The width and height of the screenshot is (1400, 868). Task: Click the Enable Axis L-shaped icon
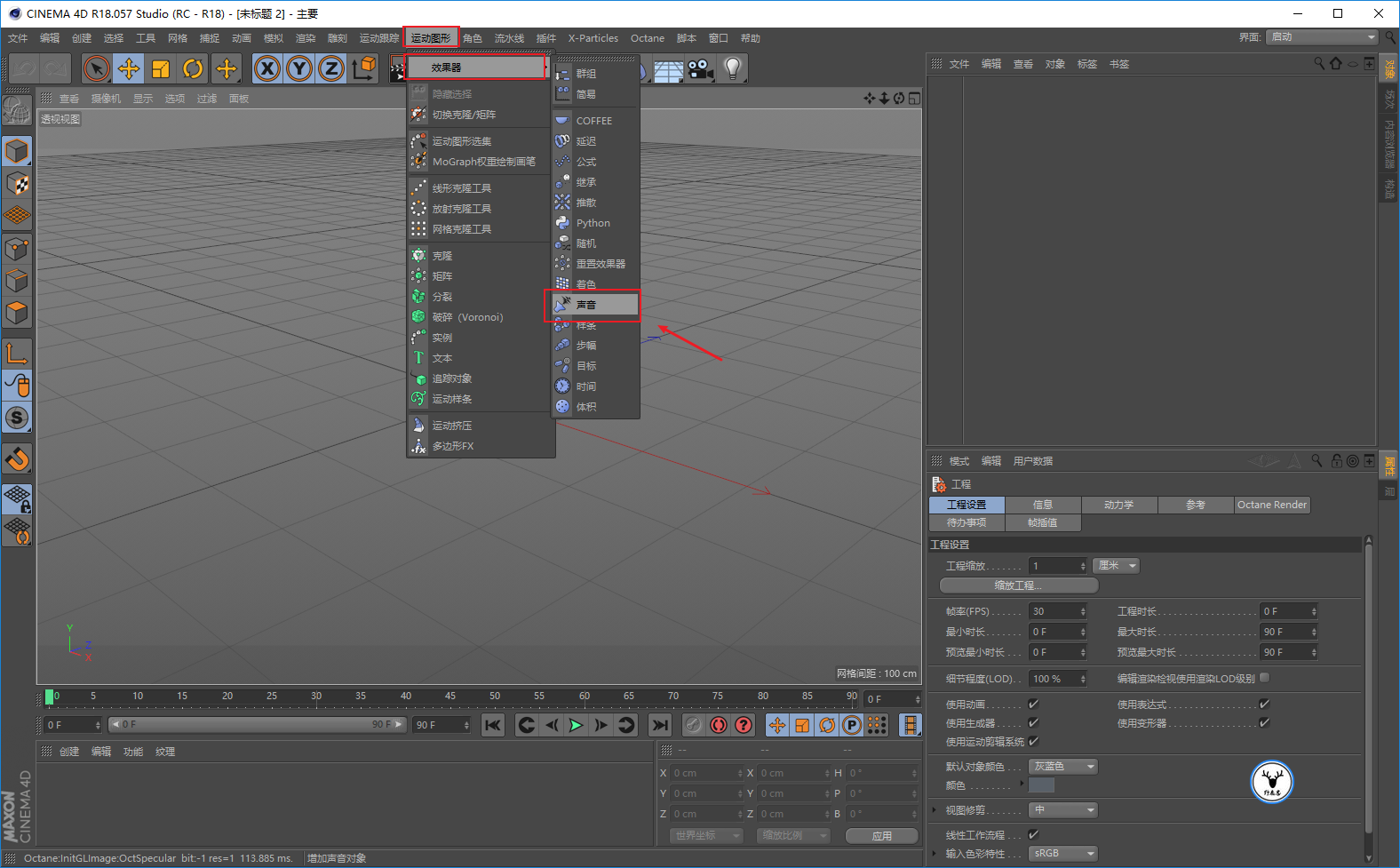pyautogui.click(x=17, y=354)
